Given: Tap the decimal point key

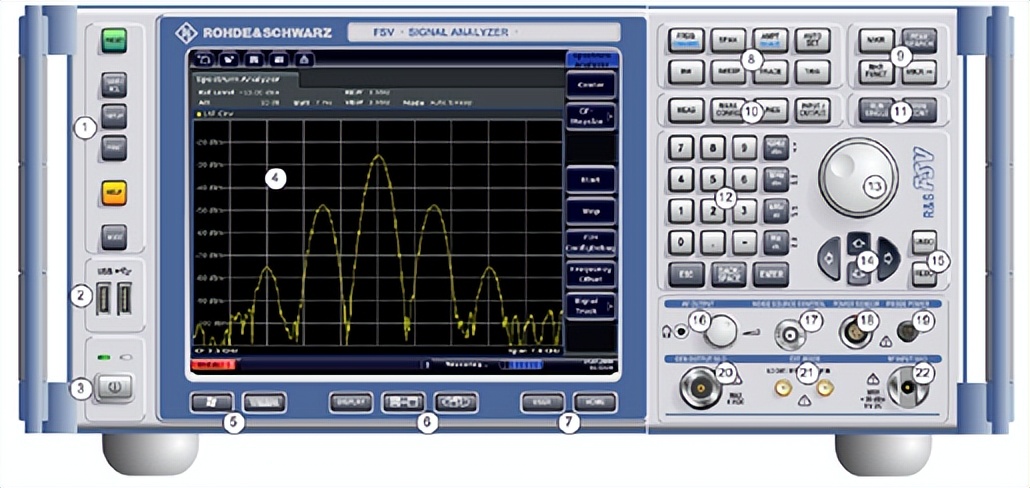Looking at the screenshot, I should (713, 242).
